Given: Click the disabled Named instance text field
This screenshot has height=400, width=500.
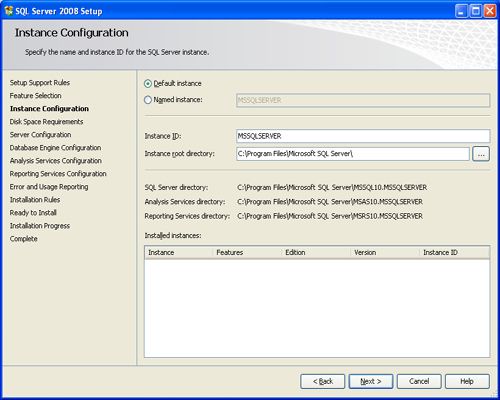Looking at the screenshot, I should point(363,100).
